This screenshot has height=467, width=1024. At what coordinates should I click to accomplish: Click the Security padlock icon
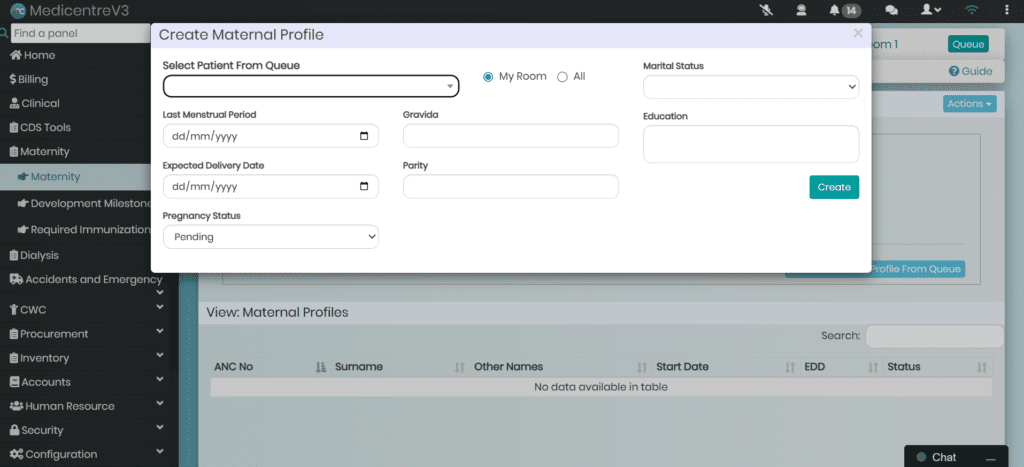[x=14, y=430]
